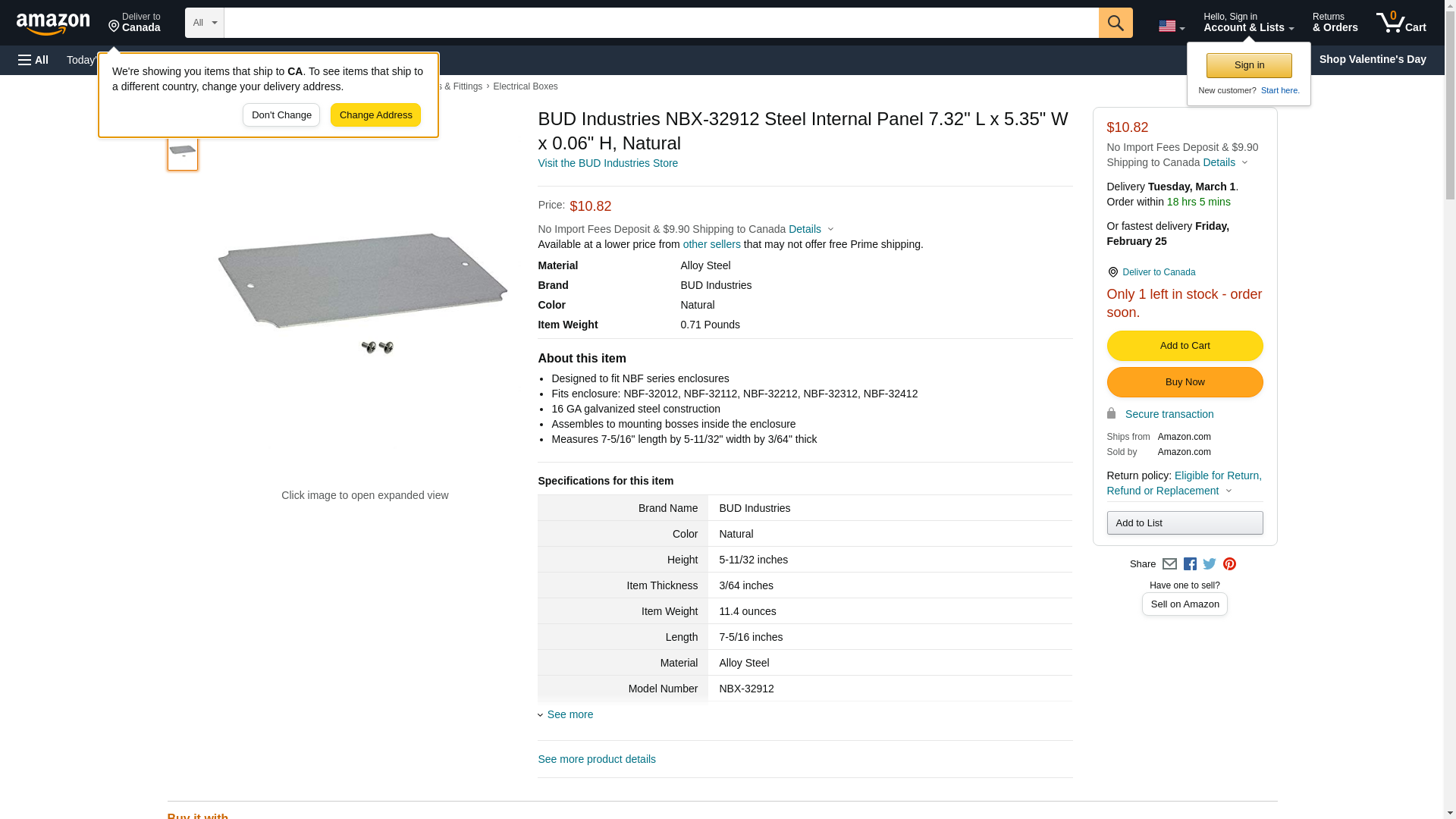
Task: Expand the search category All dropdown
Action: [x=204, y=23]
